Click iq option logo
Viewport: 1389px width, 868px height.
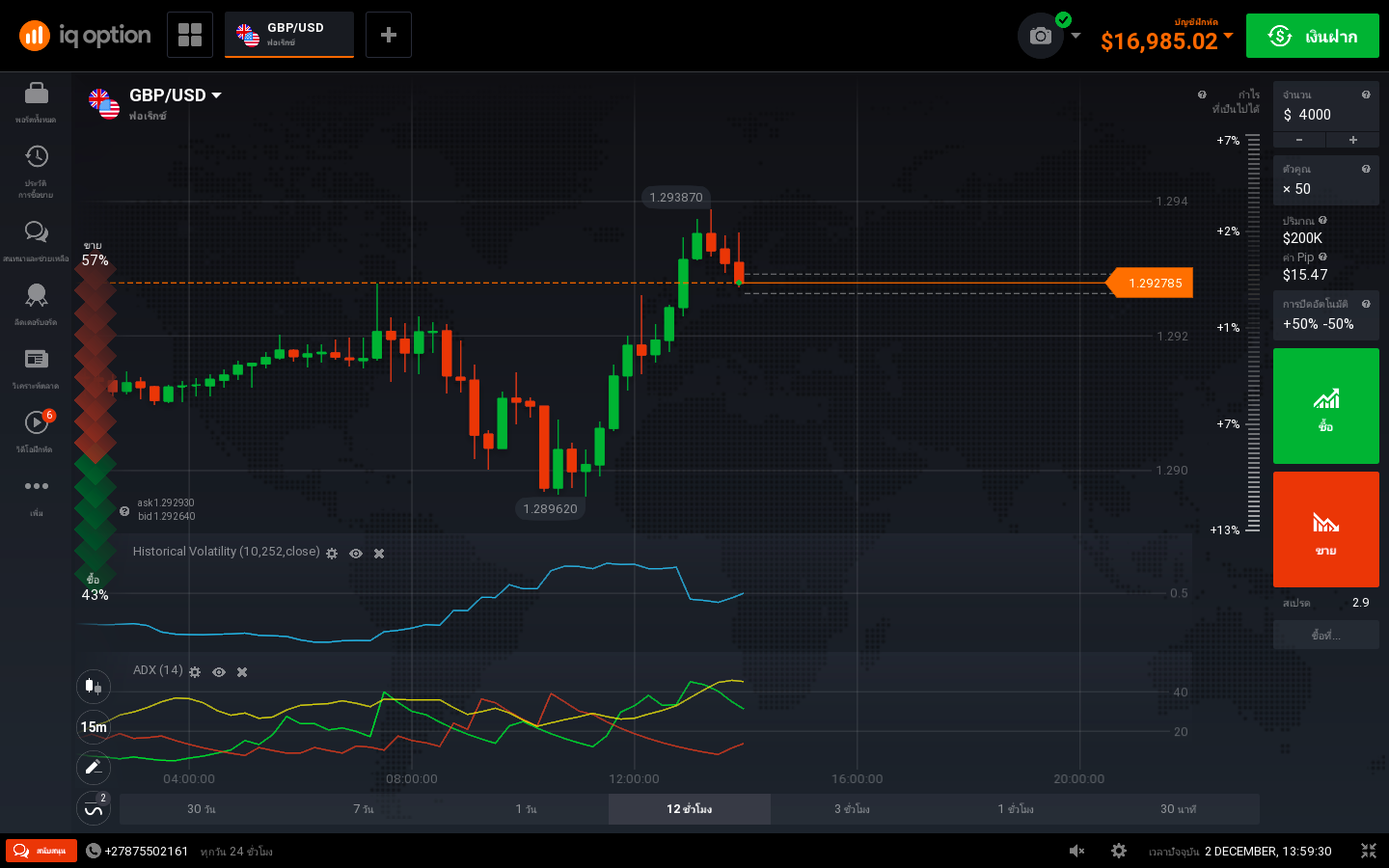click(x=85, y=36)
